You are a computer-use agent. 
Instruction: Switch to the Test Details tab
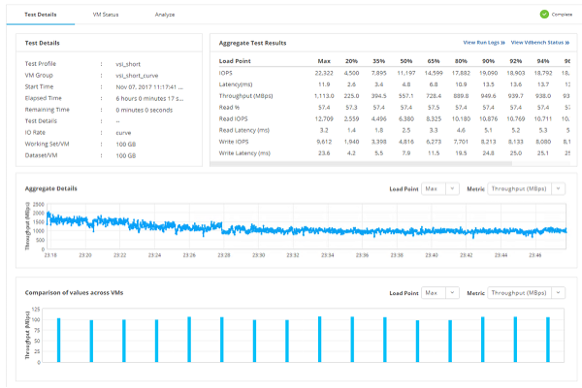pos(40,14)
